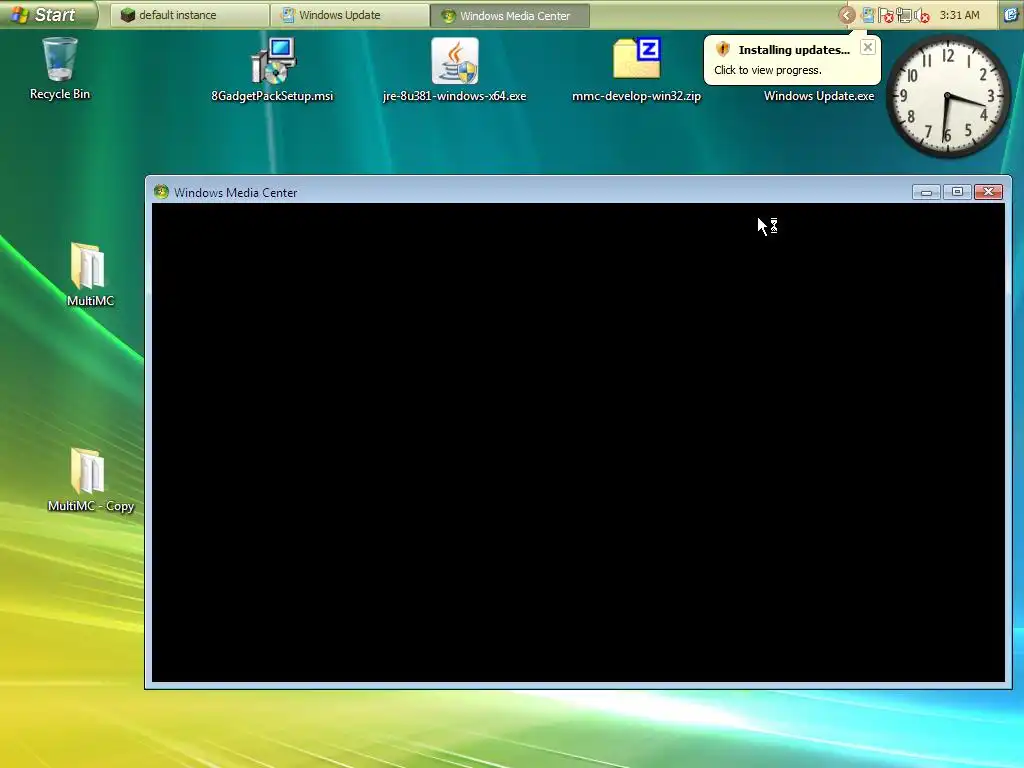Select the MultiMC - Copy folder icon
1024x768 pixels.
(88, 470)
